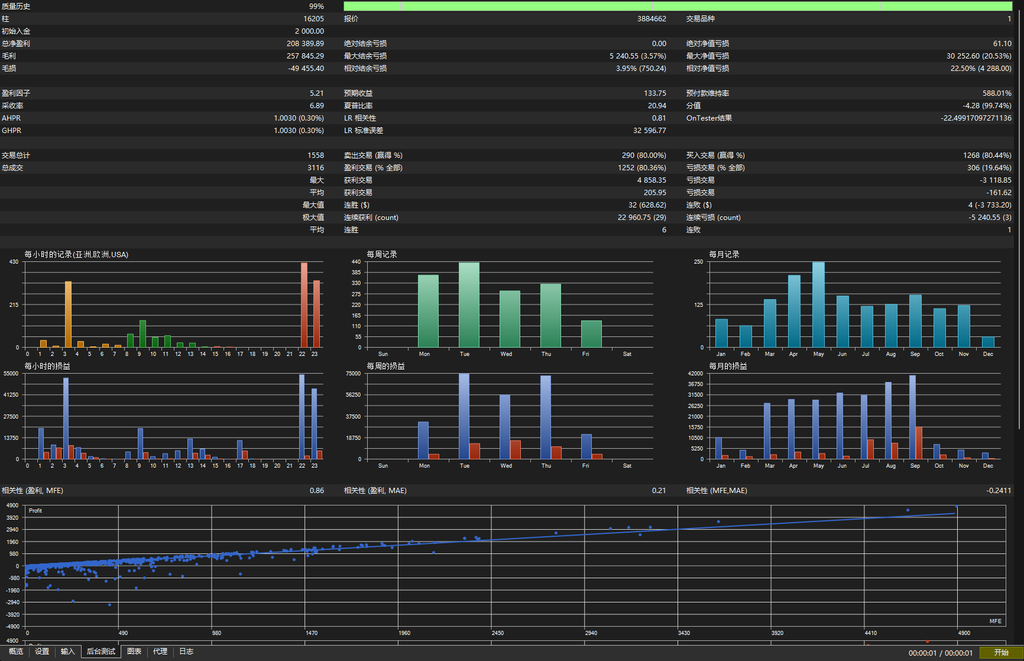The image size is (1024, 661).
Task: Click the 买入交易 value 1268 (80.44%)
Action: point(987,155)
